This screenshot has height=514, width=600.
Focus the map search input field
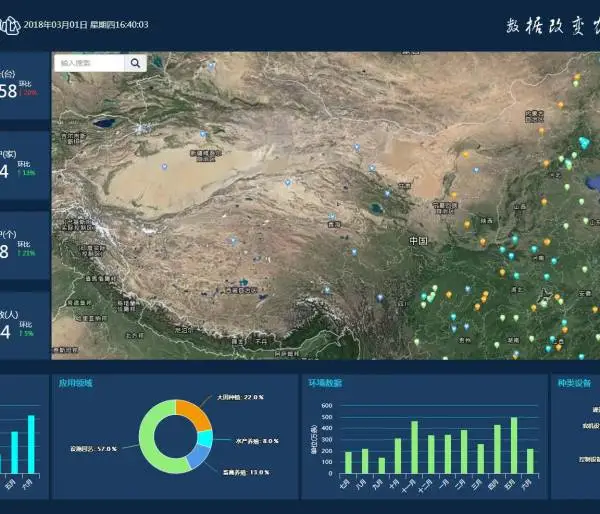point(90,63)
